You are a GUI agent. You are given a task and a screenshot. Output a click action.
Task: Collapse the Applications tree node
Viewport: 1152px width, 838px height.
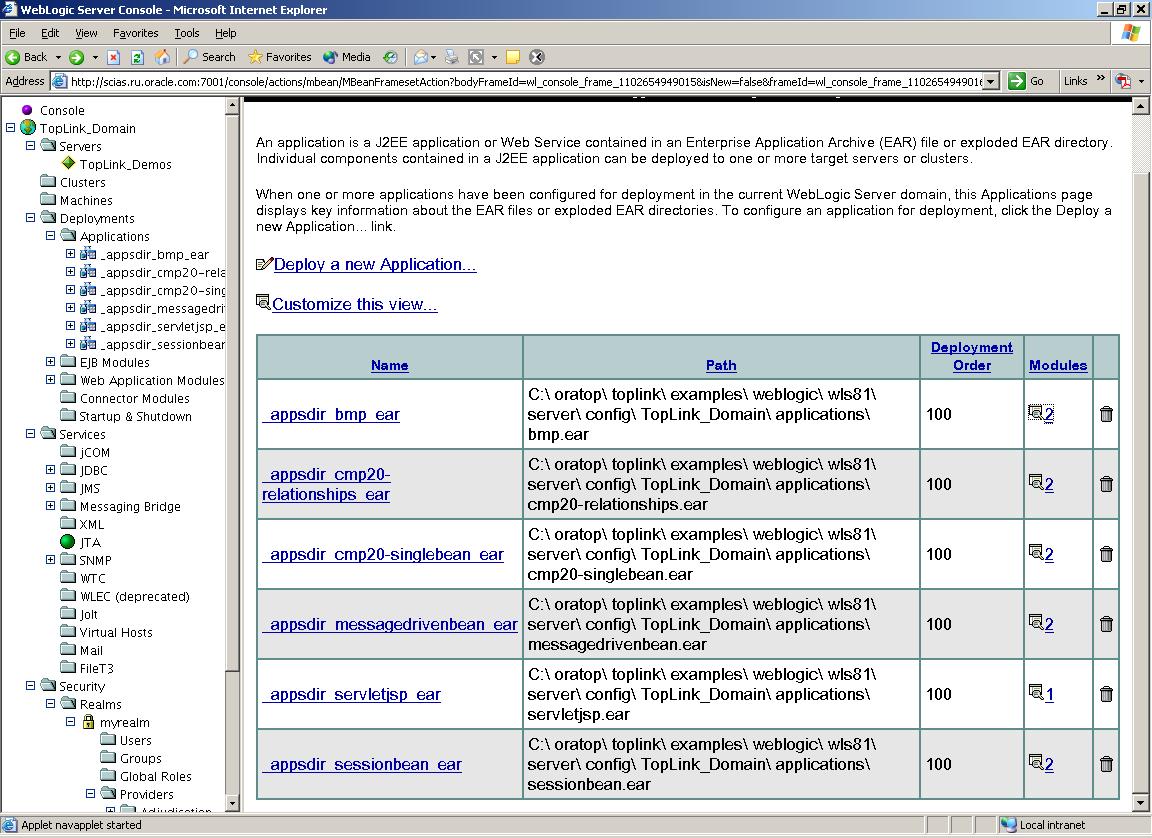50,236
